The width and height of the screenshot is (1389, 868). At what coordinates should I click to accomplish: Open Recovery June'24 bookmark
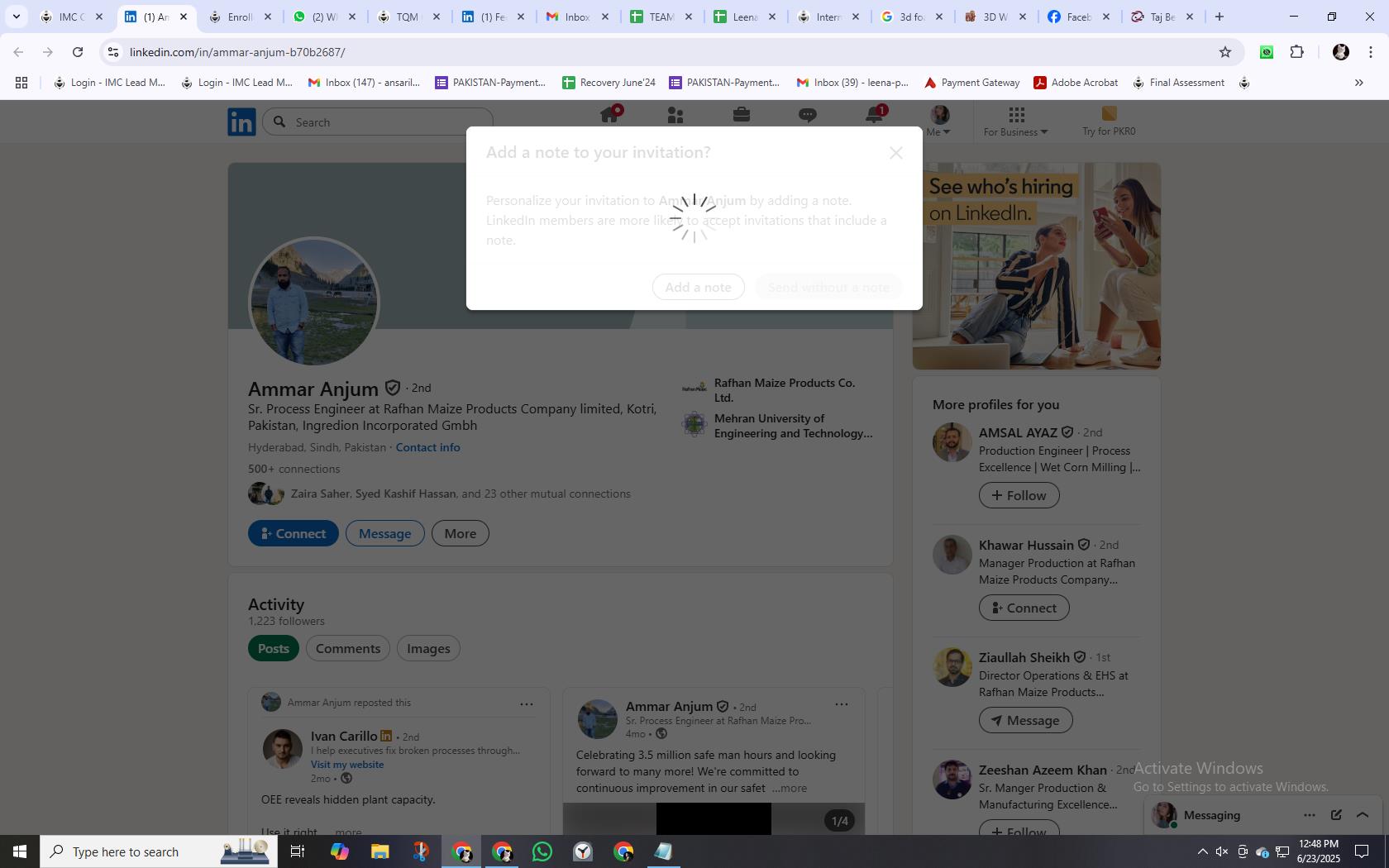[609, 83]
